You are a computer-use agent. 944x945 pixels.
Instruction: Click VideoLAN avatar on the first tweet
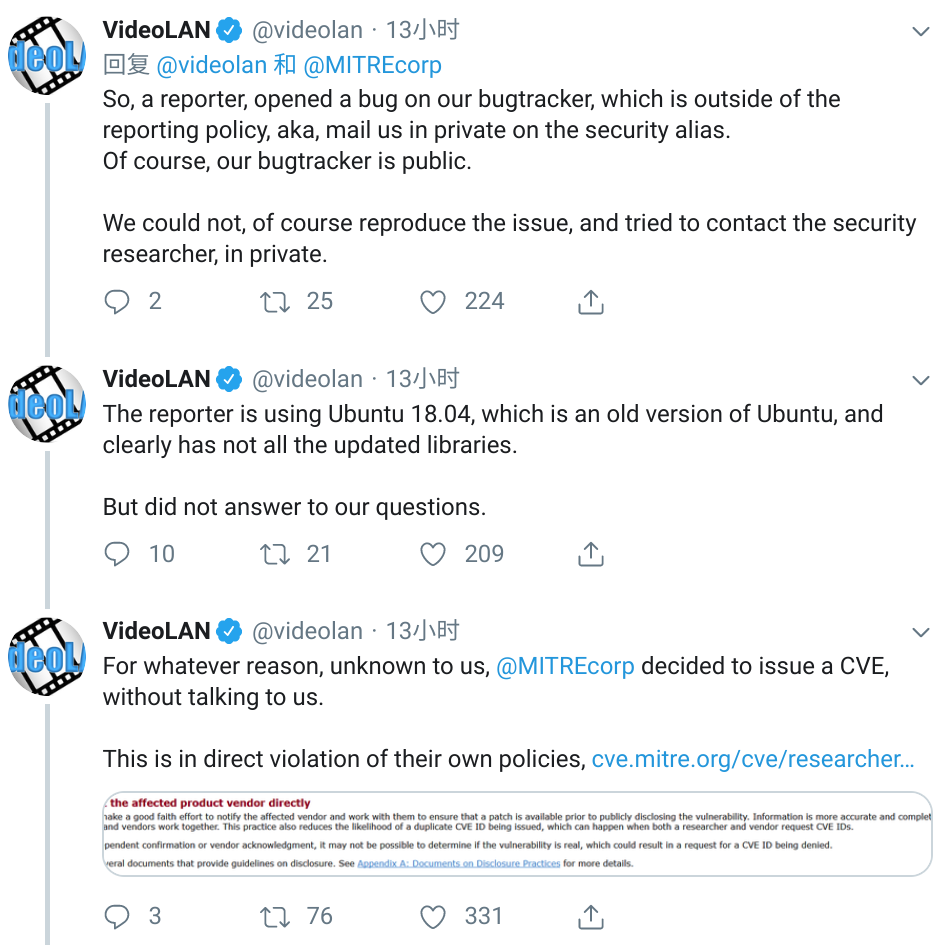47,54
